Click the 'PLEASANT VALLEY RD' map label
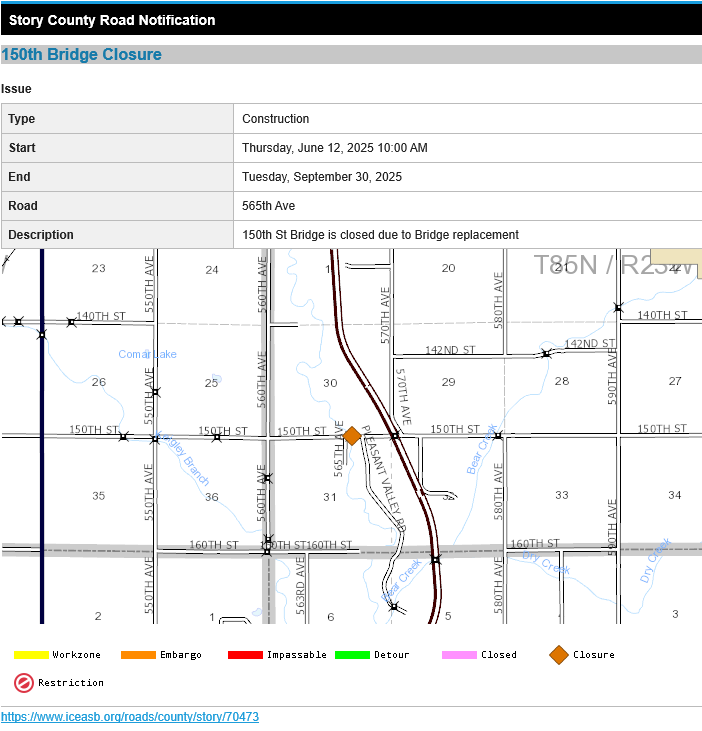 coord(384,478)
